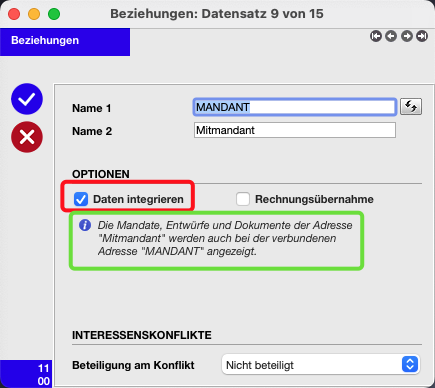435x388 pixels.
Task: Minimize the window with the yellow button
Action: [34, 14]
